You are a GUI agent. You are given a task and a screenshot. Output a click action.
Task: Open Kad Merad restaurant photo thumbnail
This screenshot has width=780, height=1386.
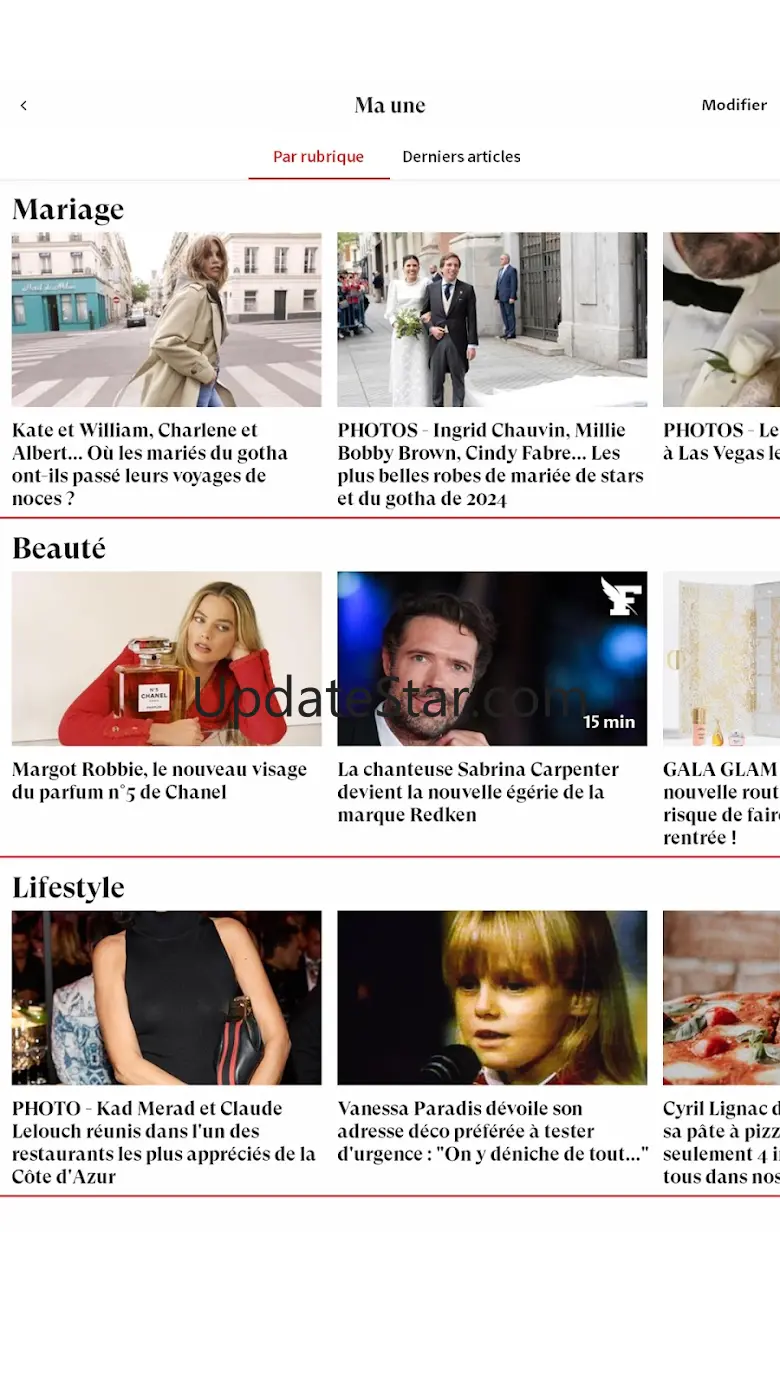[x=167, y=998]
